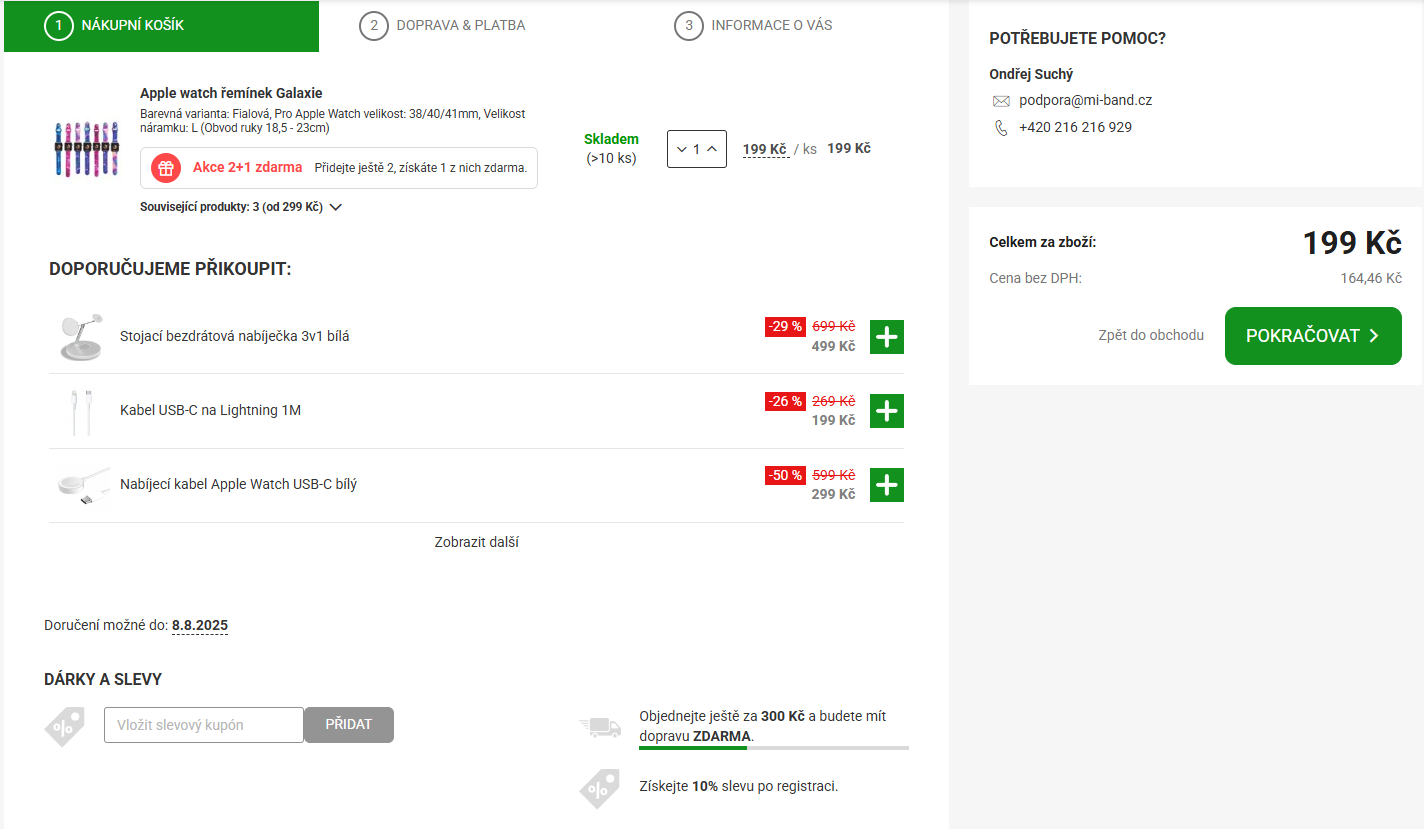Increase the strap quantity with up arrow

(x=712, y=149)
